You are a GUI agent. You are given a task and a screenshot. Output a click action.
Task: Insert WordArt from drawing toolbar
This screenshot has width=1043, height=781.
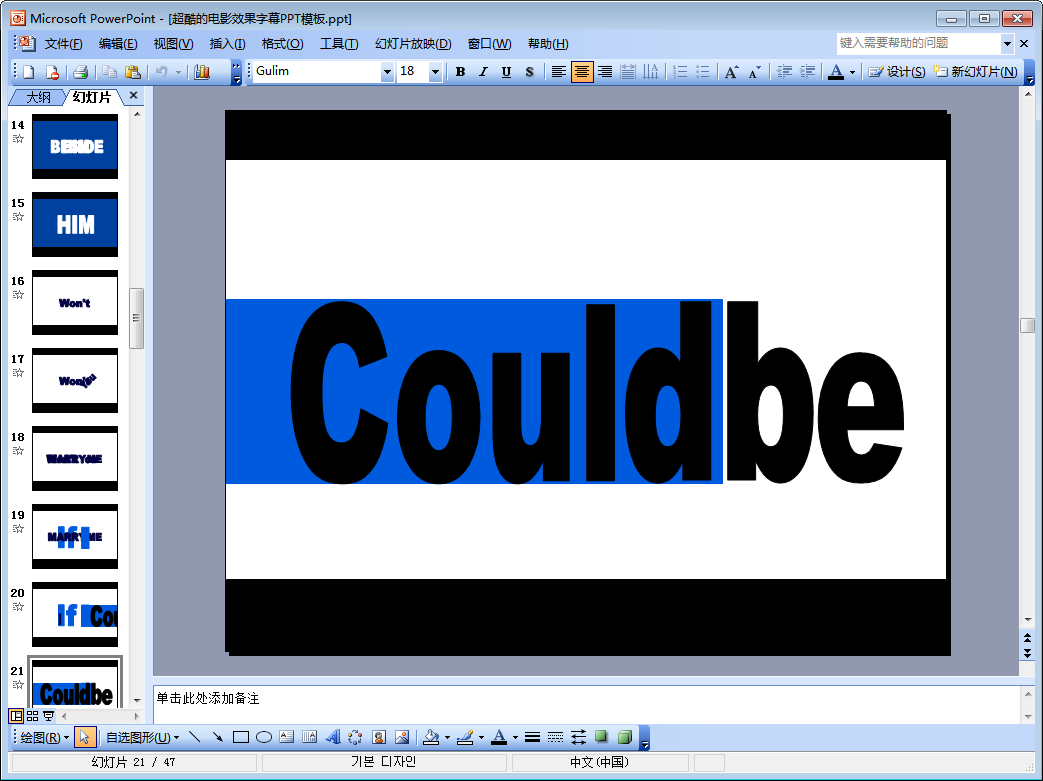(x=333, y=736)
